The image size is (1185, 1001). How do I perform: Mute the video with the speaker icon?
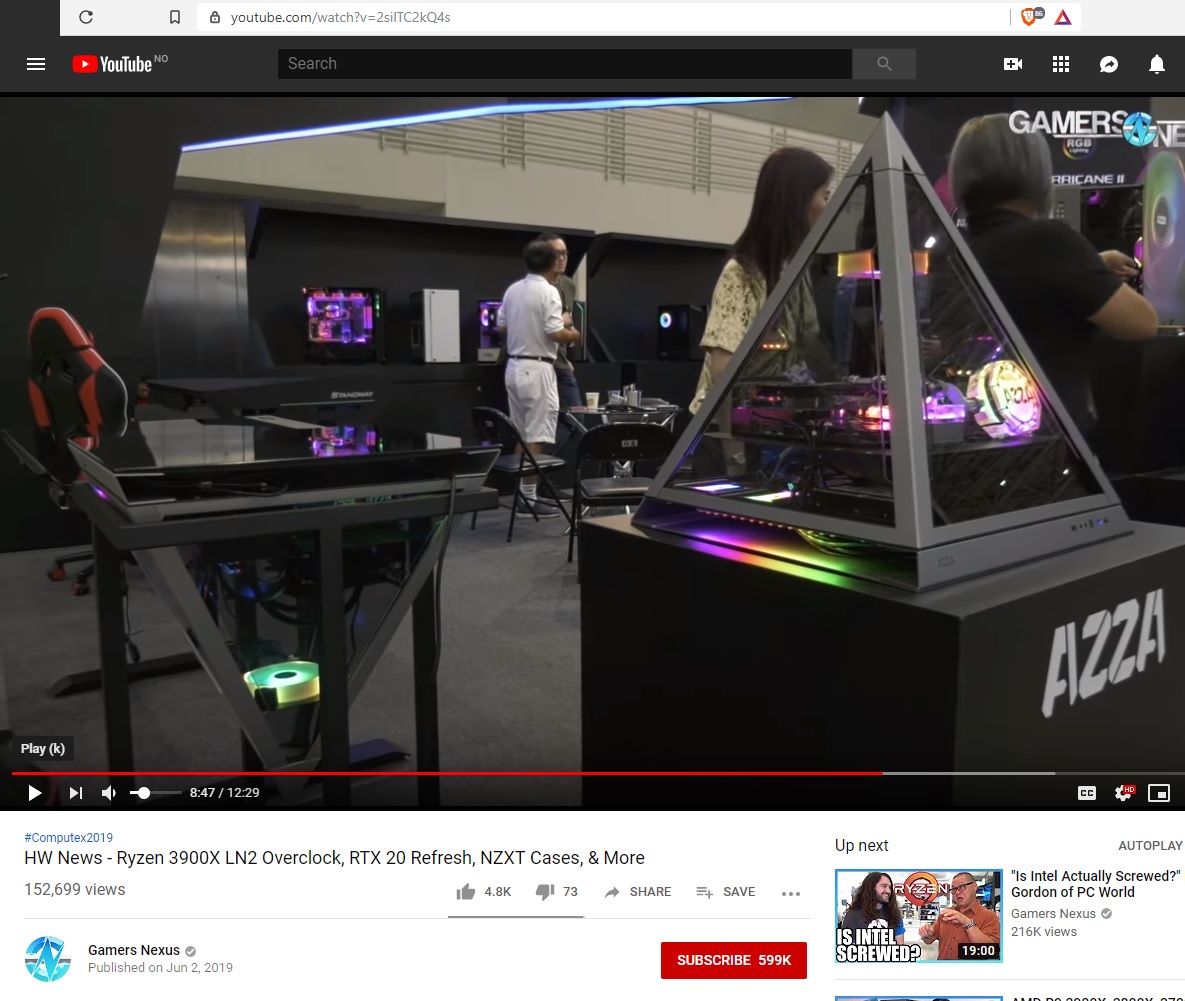[x=108, y=792]
